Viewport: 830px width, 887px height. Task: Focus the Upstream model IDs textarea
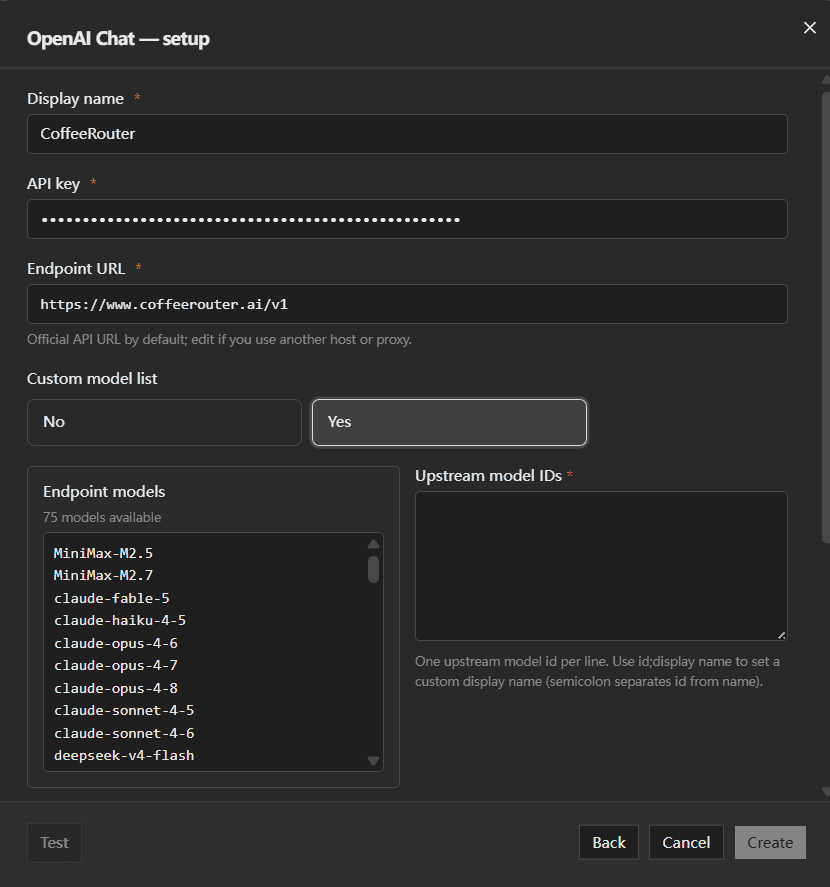click(x=601, y=566)
